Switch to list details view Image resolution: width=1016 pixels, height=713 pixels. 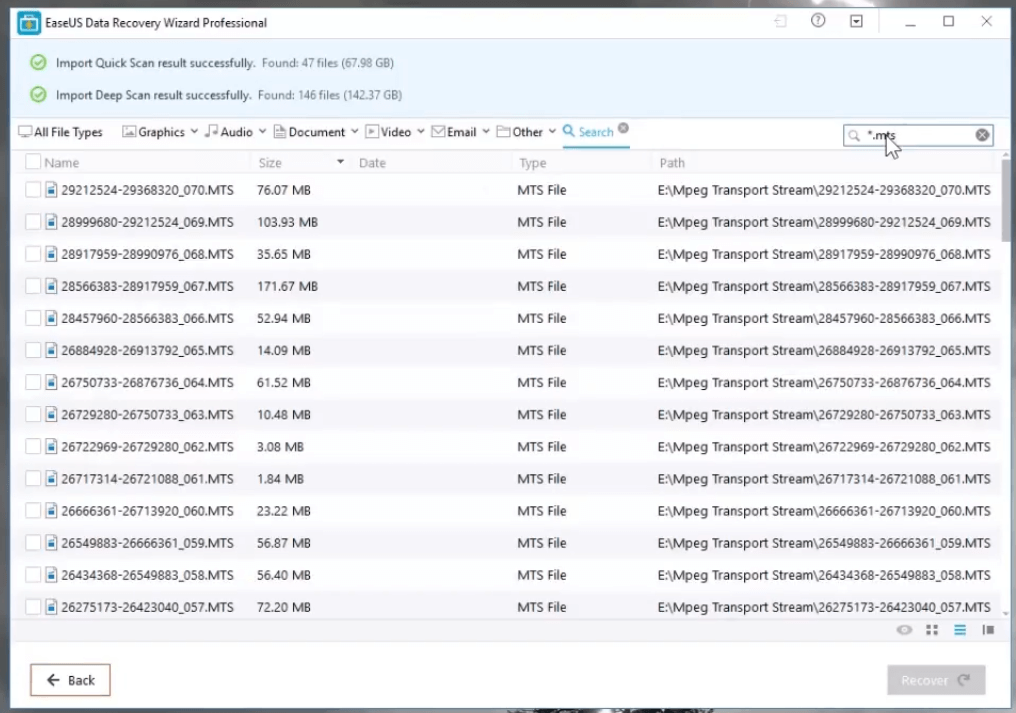[960, 630]
